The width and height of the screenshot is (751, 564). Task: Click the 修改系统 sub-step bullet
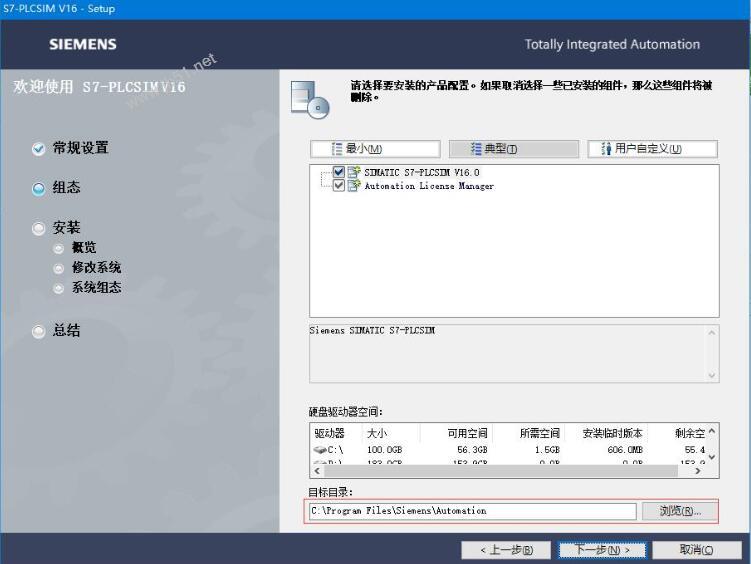click(58, 269)
